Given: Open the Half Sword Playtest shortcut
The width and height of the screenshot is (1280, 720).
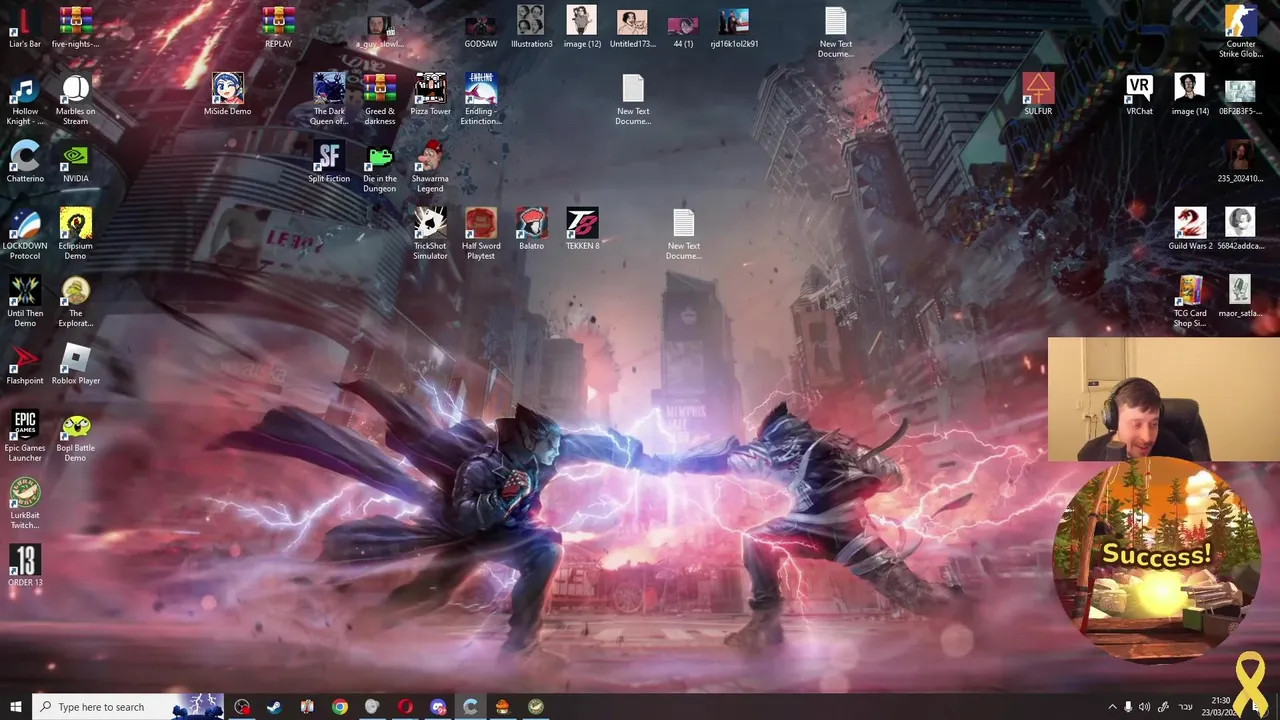Looking at the screenshot, I should [481, 233].
